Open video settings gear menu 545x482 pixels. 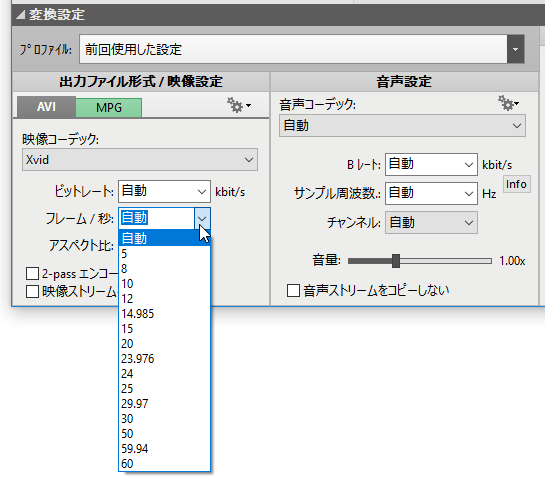[x=239, y=105]
